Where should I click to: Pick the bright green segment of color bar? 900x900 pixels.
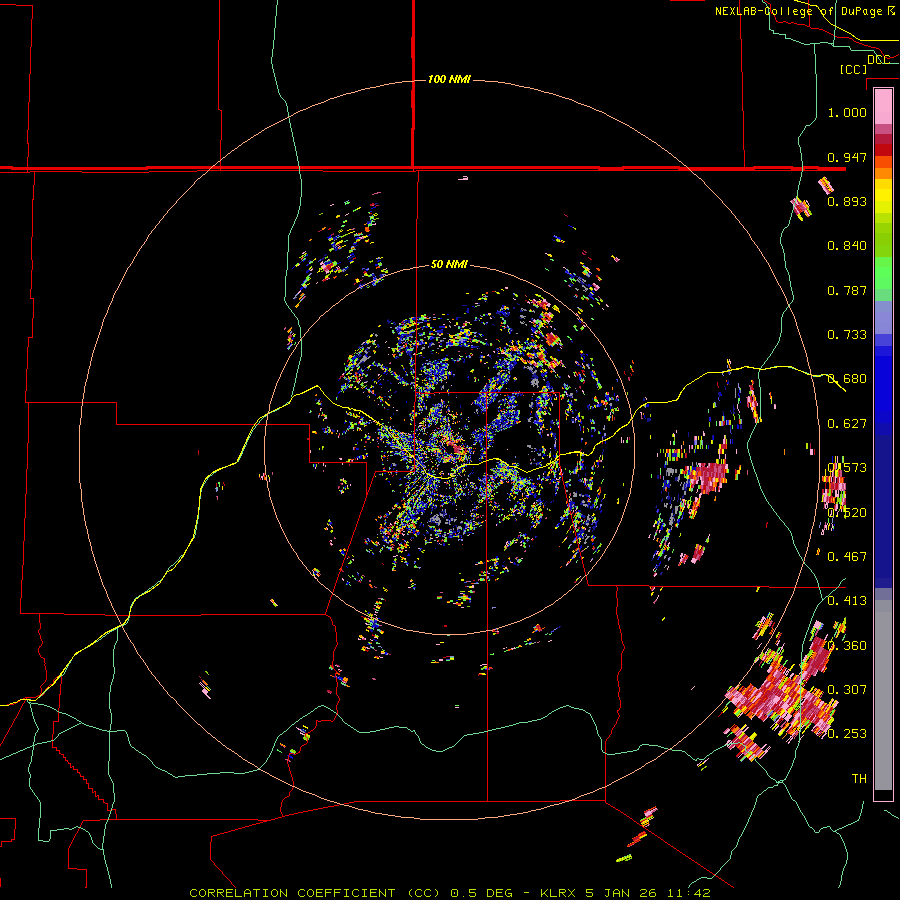(883, 273)
